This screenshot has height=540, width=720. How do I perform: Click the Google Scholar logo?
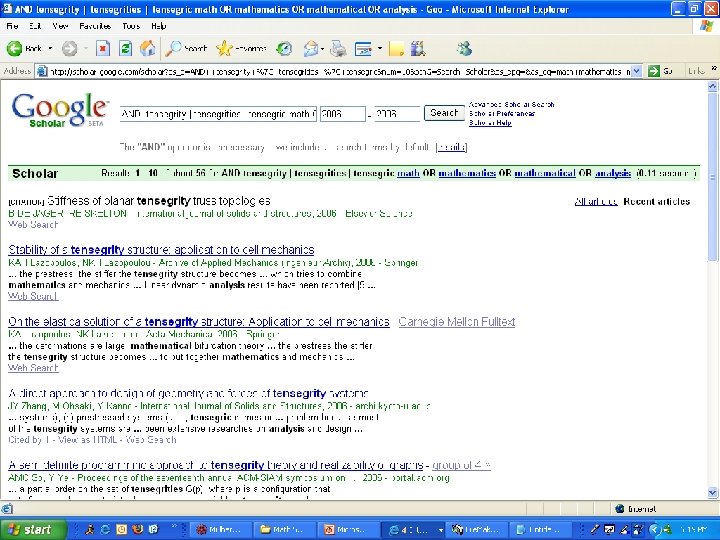60,110
